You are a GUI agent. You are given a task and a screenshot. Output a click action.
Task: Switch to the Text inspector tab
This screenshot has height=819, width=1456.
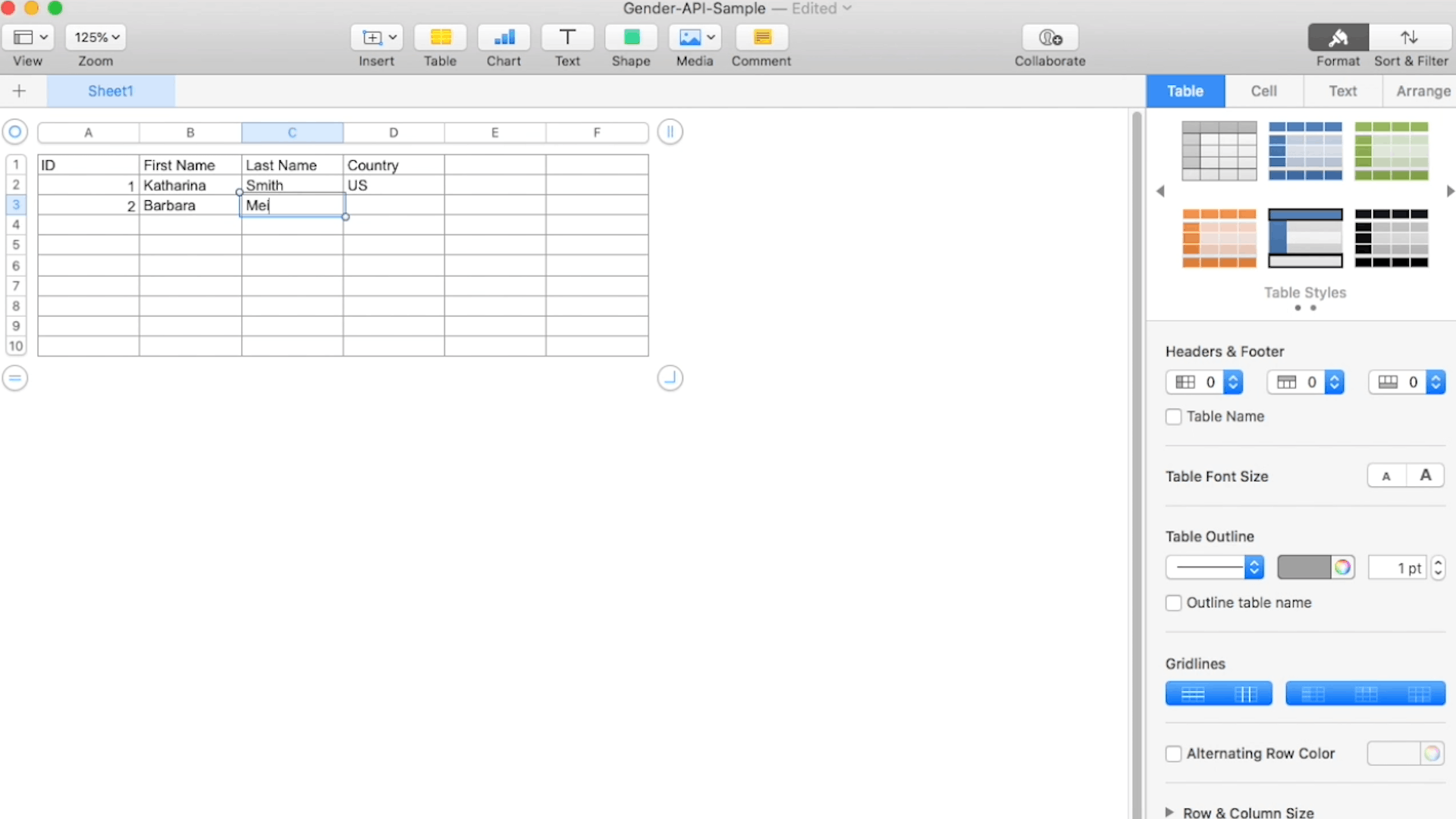pyautogui.click(x=1342, y=91)
